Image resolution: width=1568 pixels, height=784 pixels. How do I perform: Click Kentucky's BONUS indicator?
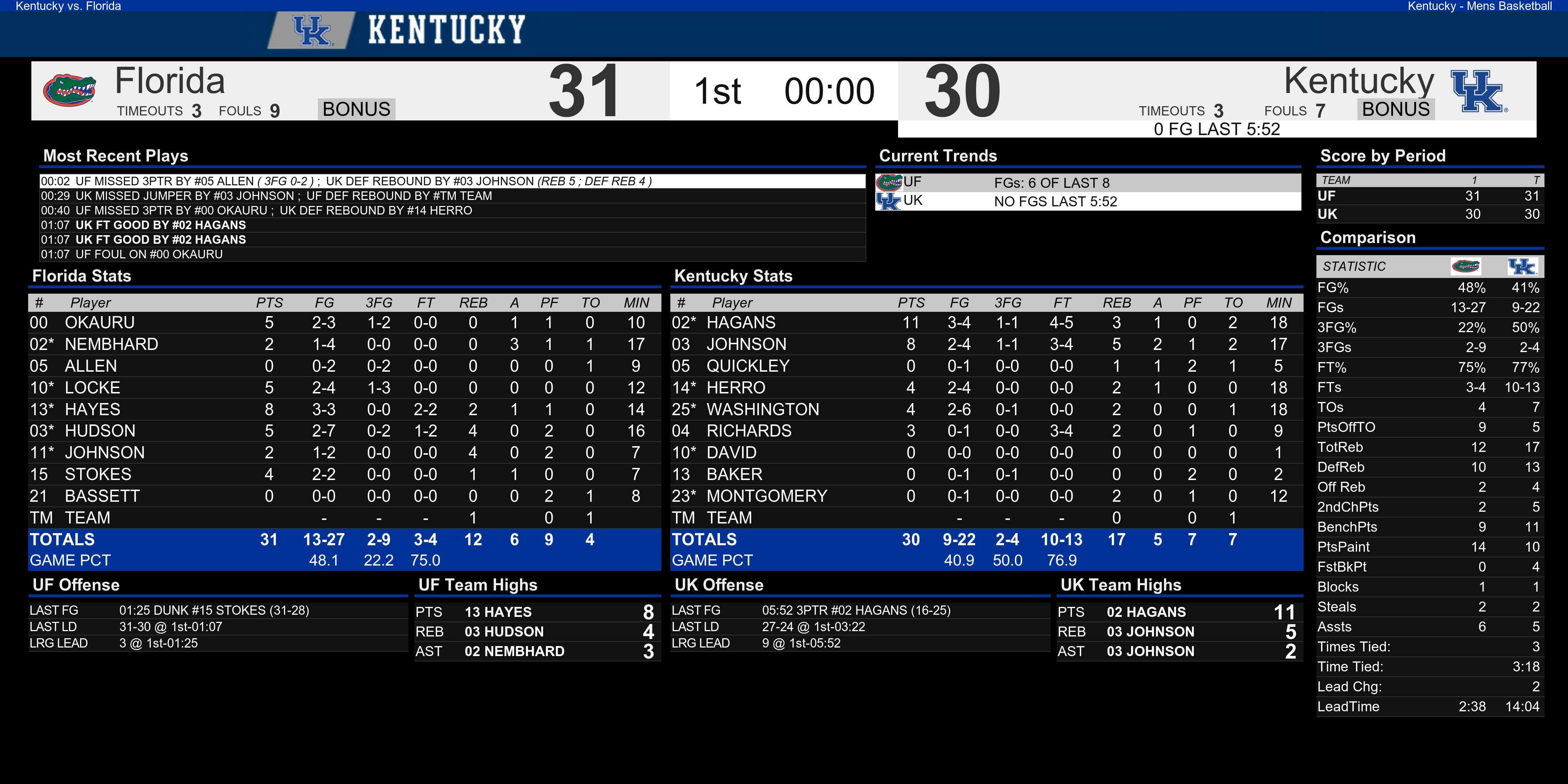pyautogui.click(x=1396, y=109)
